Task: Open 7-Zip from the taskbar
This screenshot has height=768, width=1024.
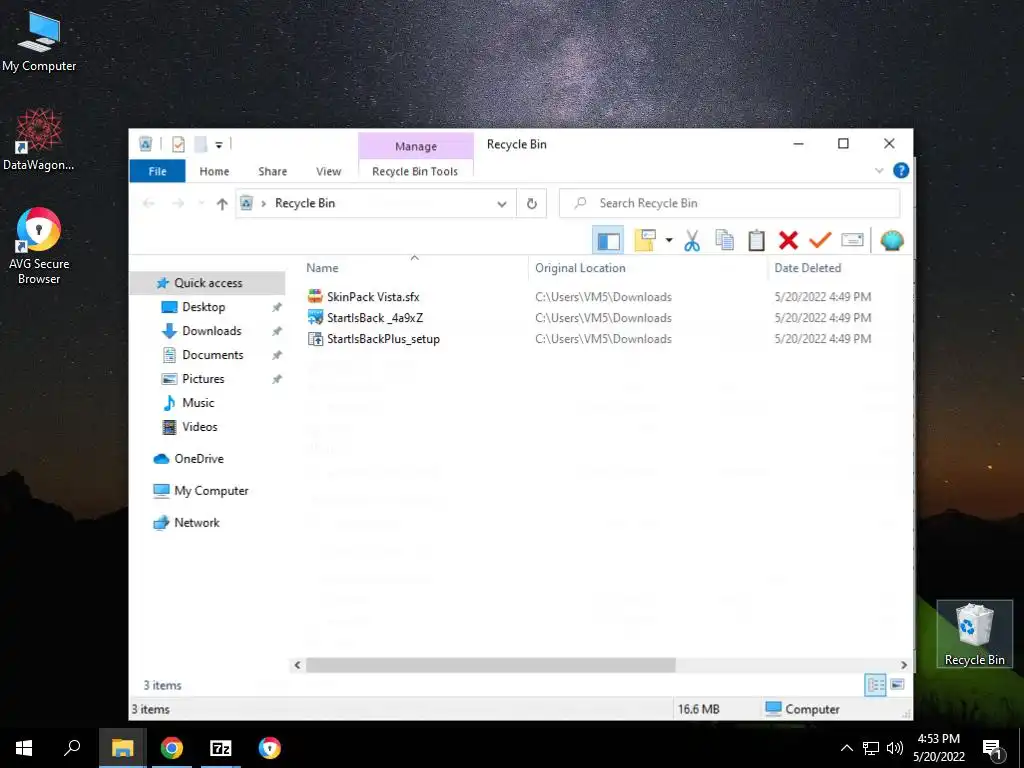Action: tap(221, 748)
